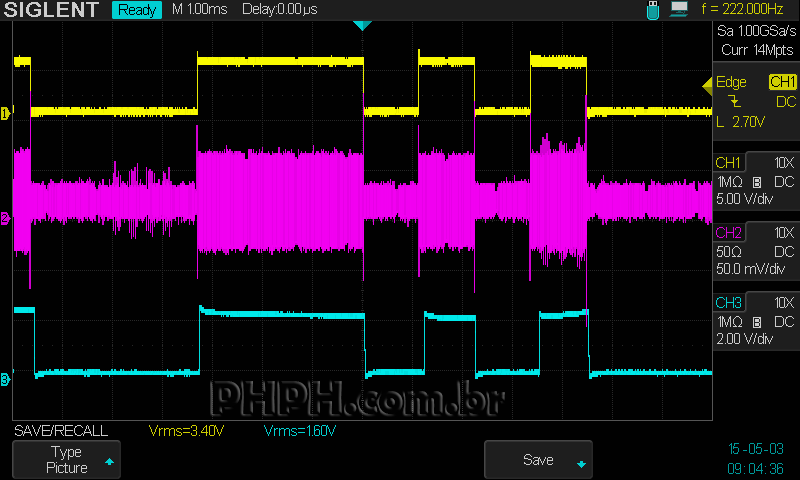Toggle the CH3 channel info box
Image resolution: width=800 pixels, height=480 pixels.
[755, 320]
